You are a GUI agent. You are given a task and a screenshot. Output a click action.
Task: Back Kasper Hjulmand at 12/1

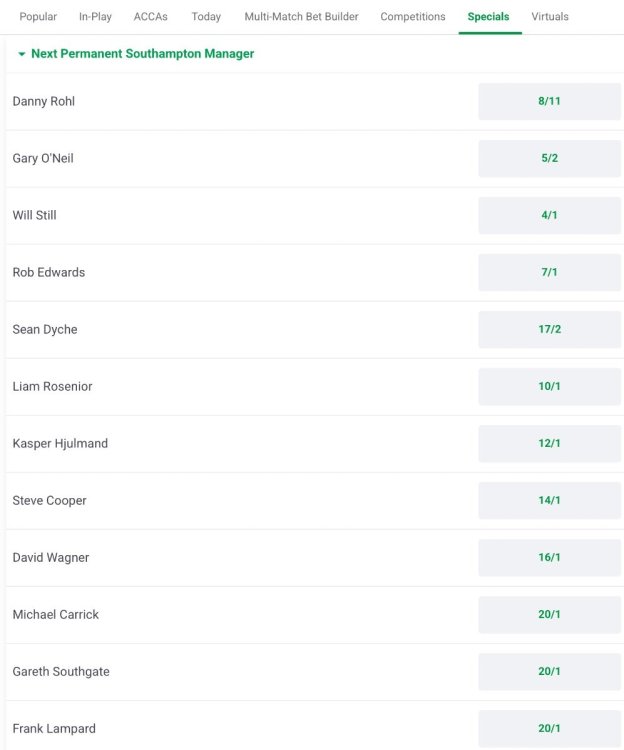[x=549, y=444]
